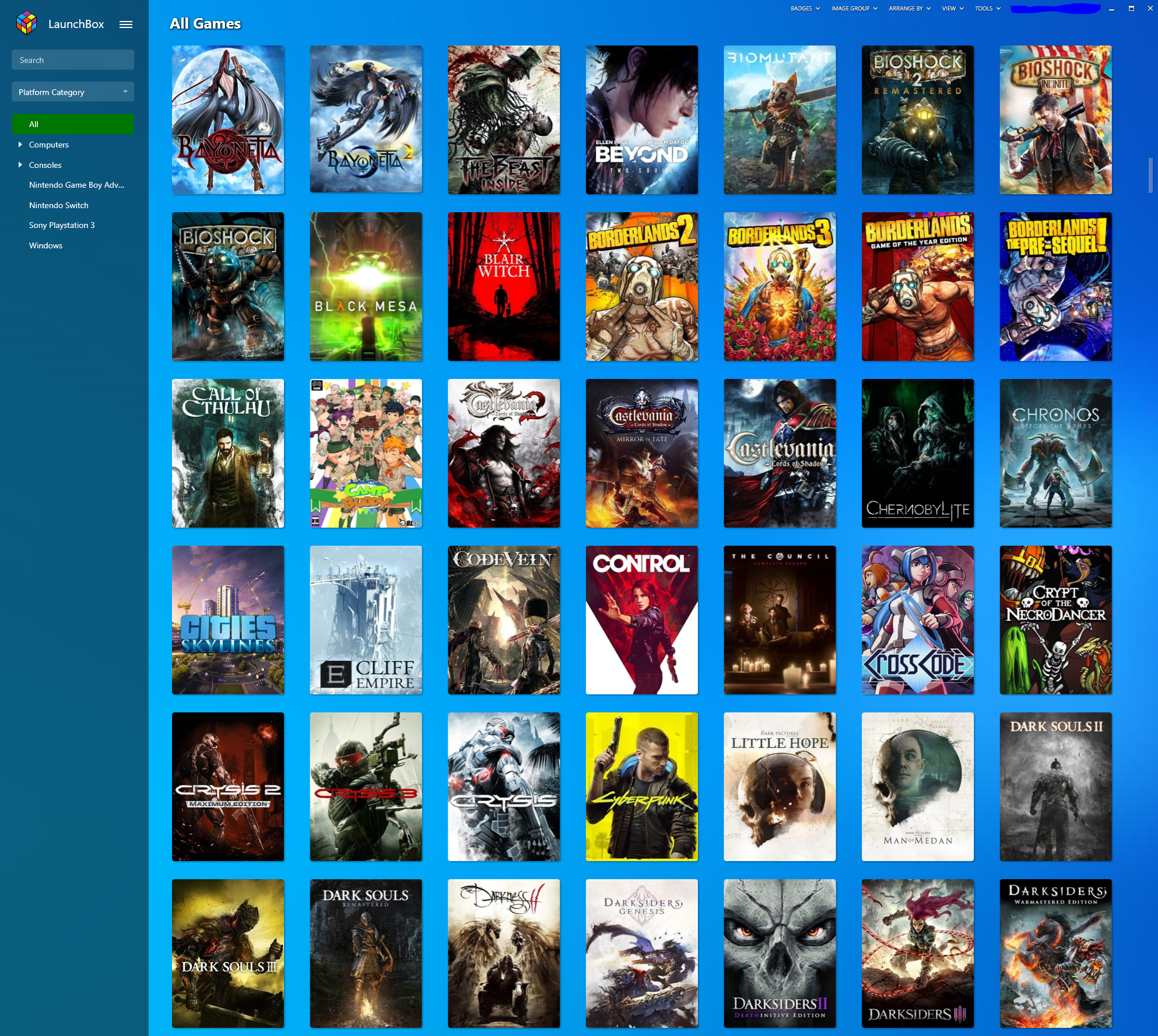Select BioShock Infinite cover

coord(1056,120)
